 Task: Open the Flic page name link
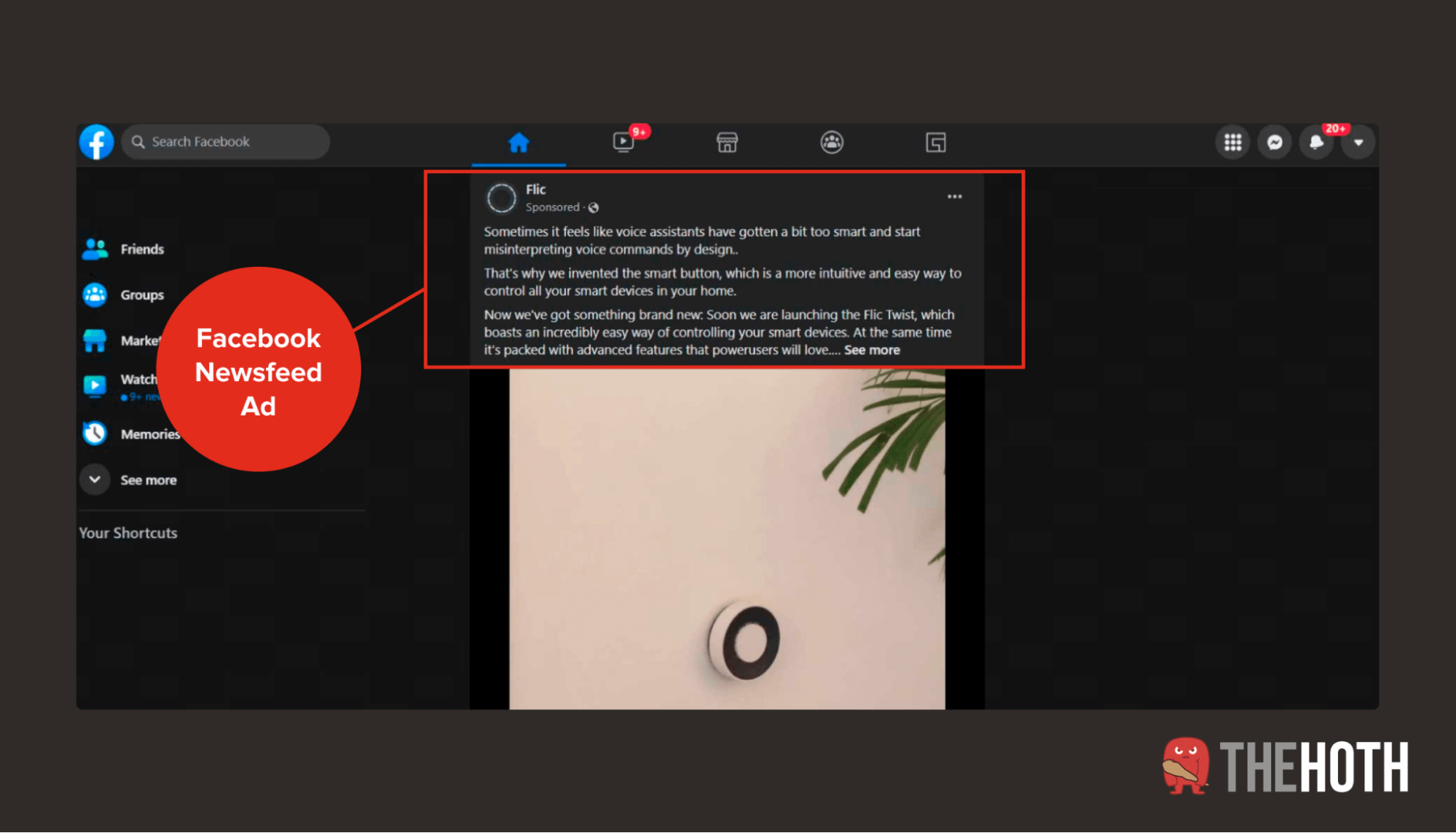point(536,189)
